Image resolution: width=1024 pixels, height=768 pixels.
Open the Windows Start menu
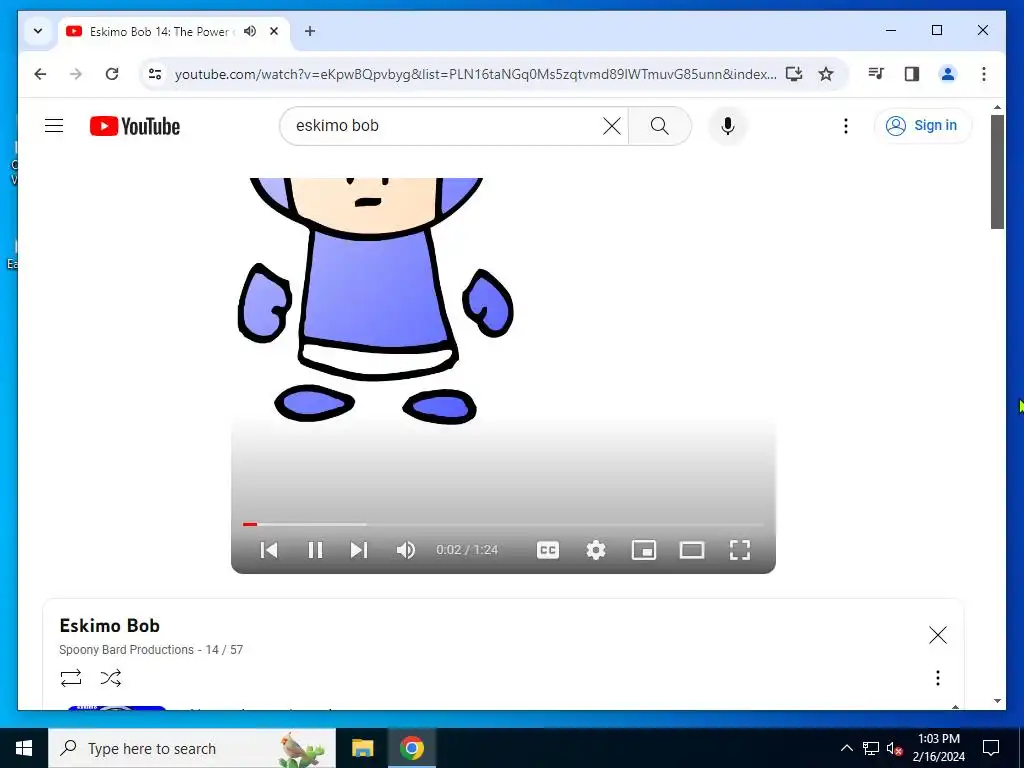[x=24, y=748]
